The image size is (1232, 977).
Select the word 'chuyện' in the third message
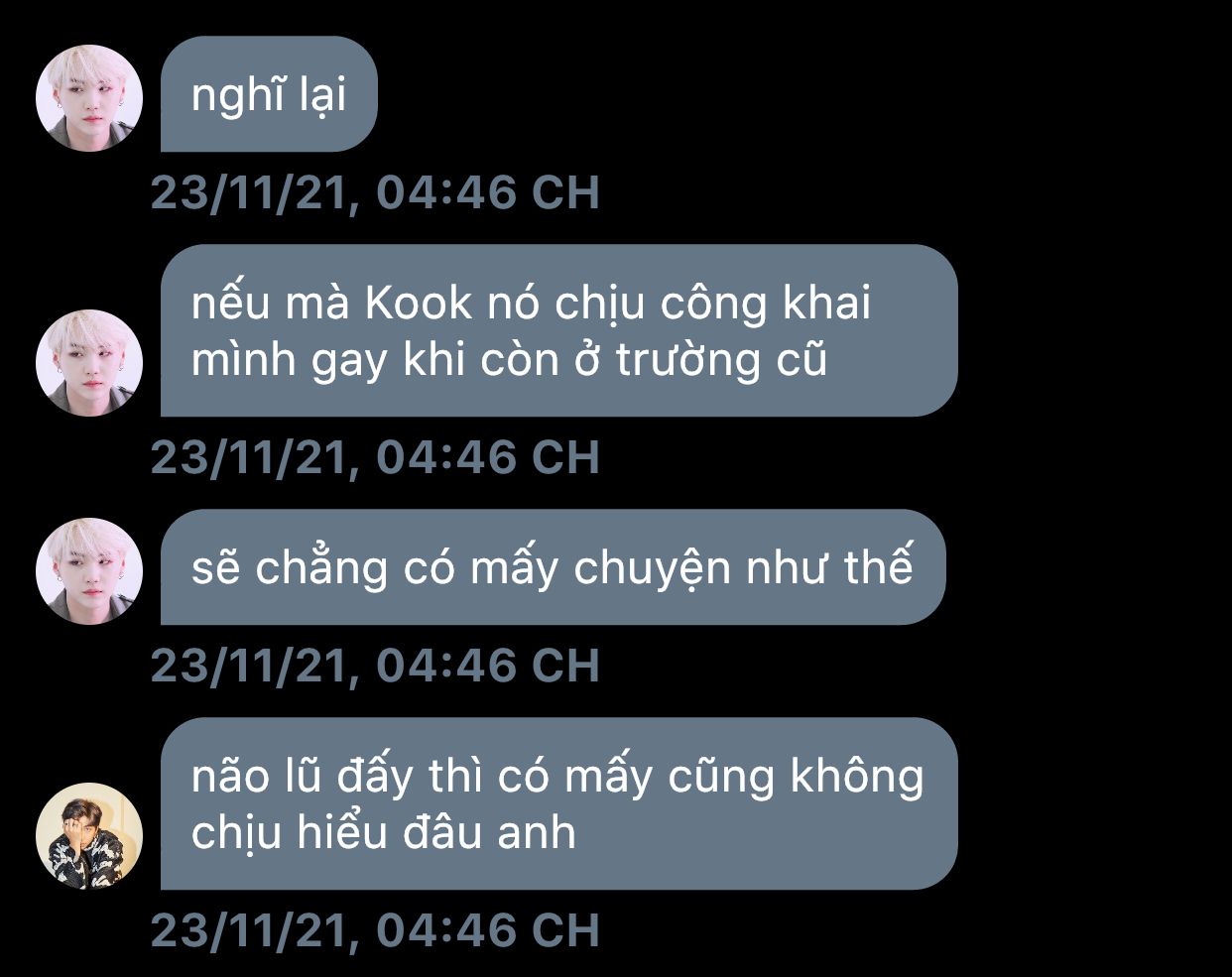(x=652, y=570)
